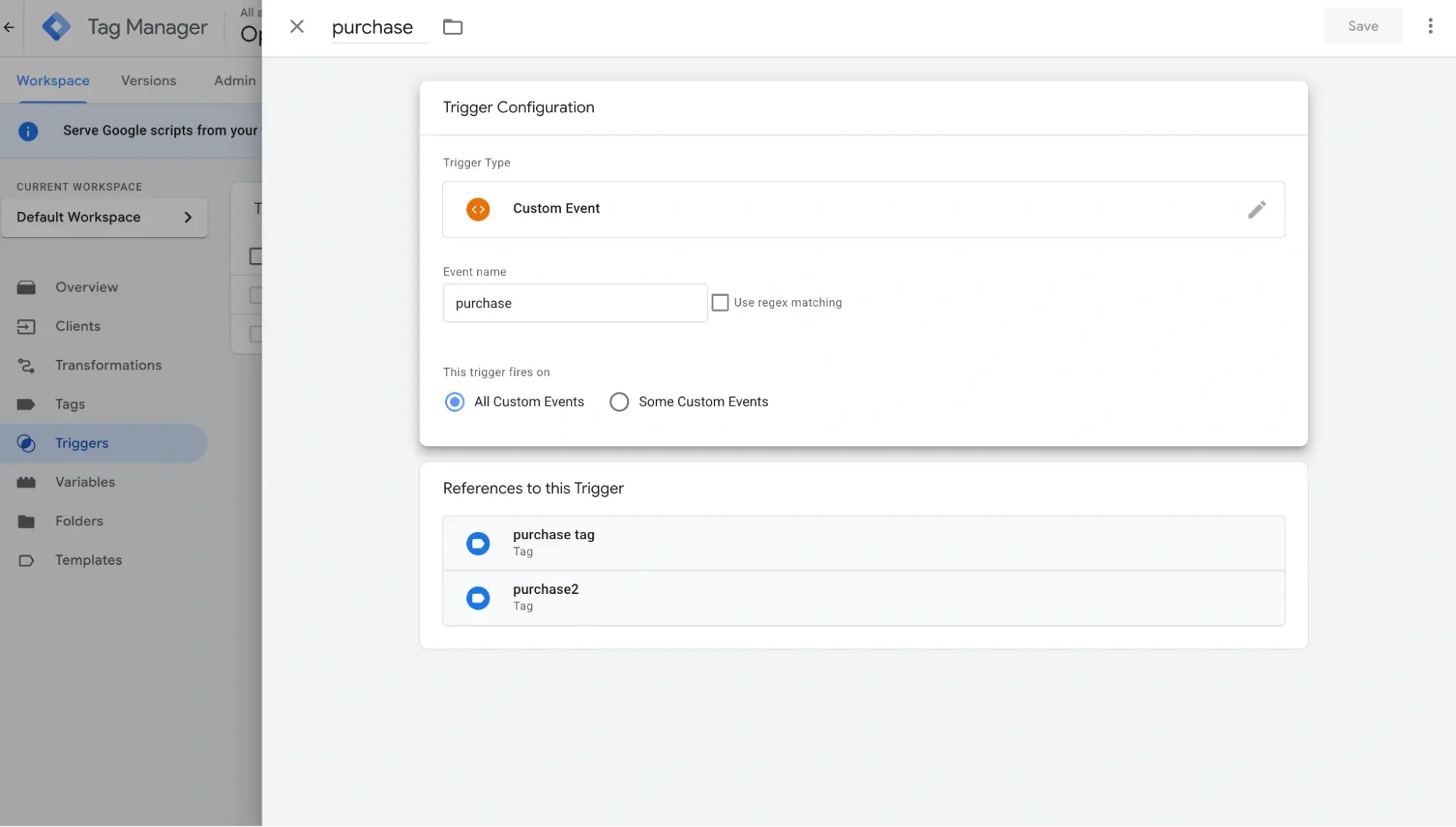
Task: Open the purchase2 tag reference
Action: click(x=863, y=598)
